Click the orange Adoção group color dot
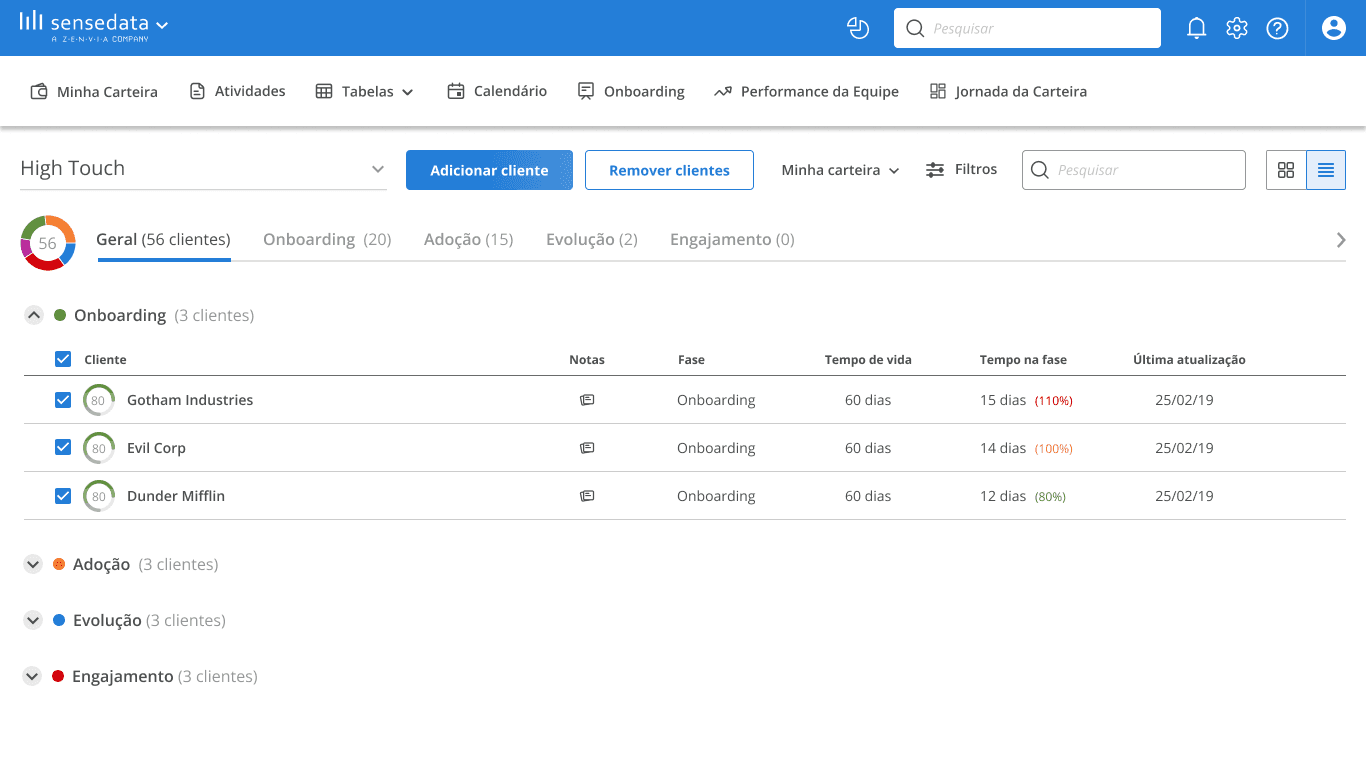Viewport: 1366px width, 768px height. [x=59, y=564]
